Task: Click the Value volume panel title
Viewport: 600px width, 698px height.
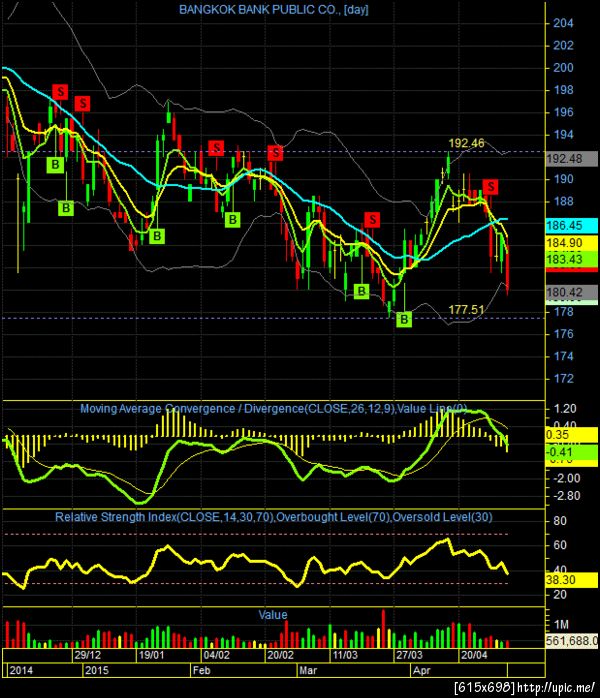Action: [273, 615]
